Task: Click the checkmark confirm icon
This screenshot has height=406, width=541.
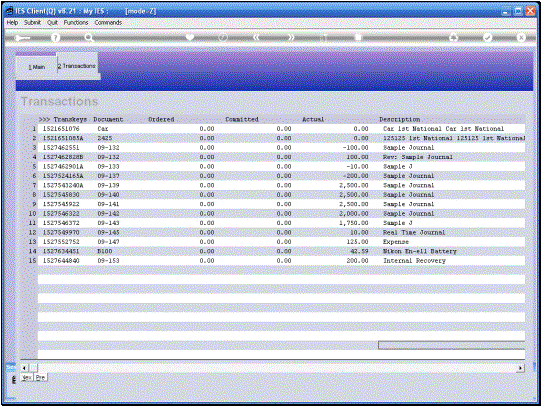Action: pos(487,37)
